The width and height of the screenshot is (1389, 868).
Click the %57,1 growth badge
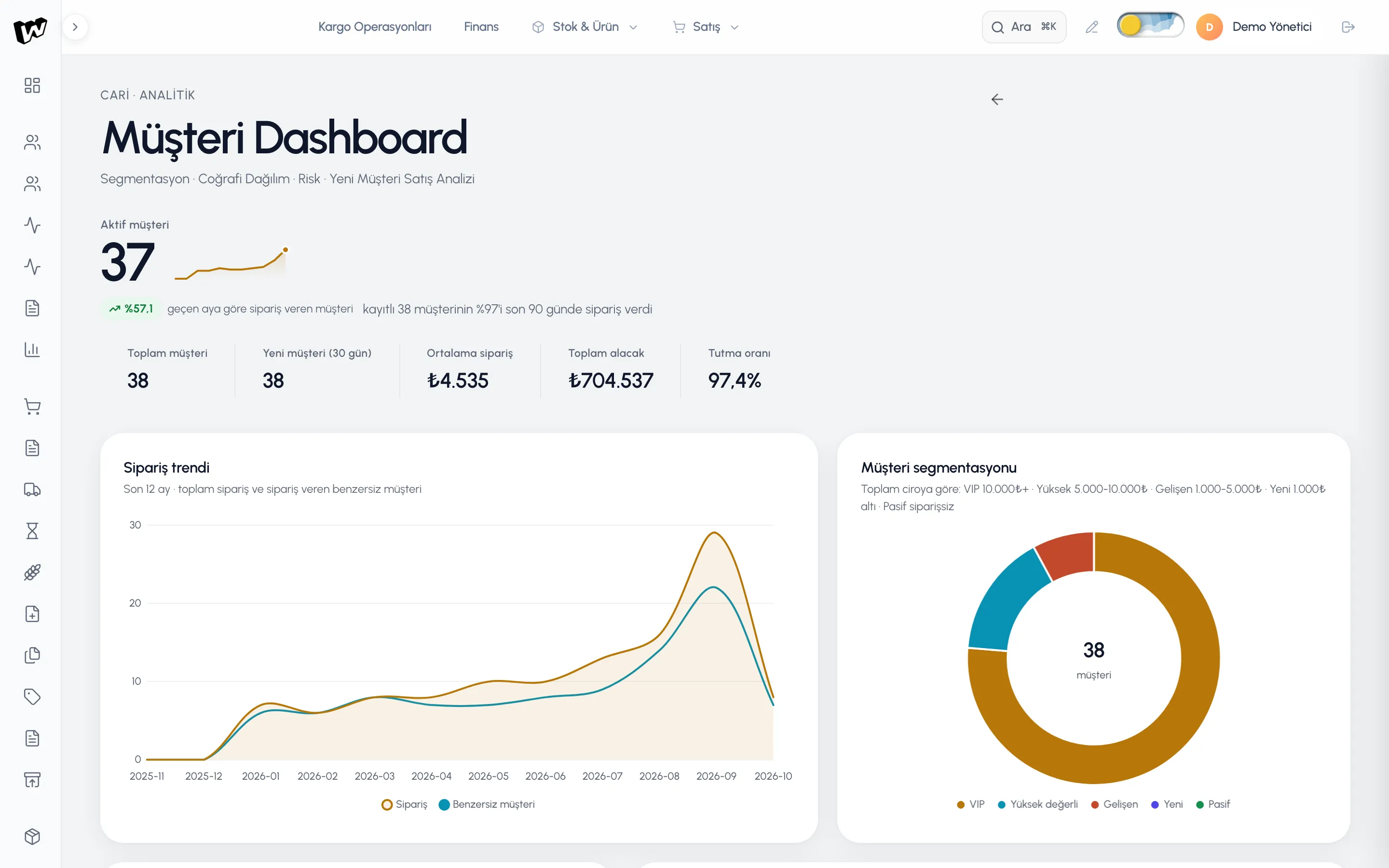point(132,309)
